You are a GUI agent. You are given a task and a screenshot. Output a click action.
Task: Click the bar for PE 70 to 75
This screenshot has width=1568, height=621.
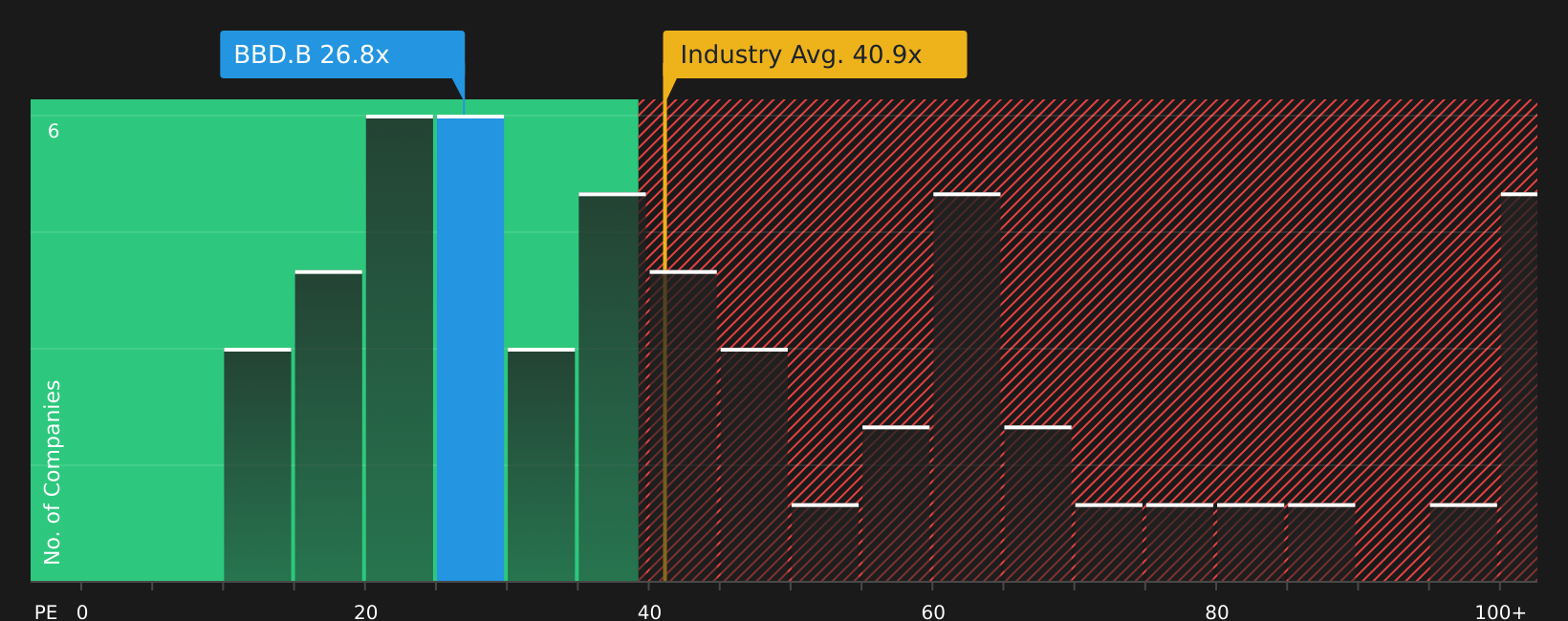click(x=1108, y=543)
